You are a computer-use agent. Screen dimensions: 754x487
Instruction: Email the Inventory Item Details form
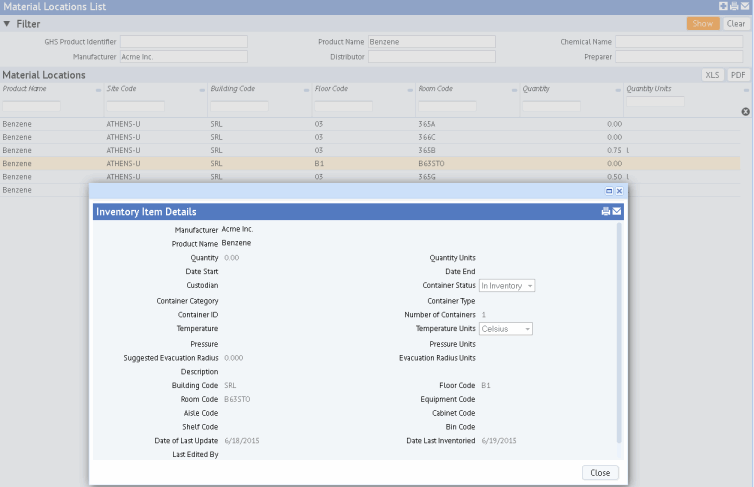click(x=617, y=212)
